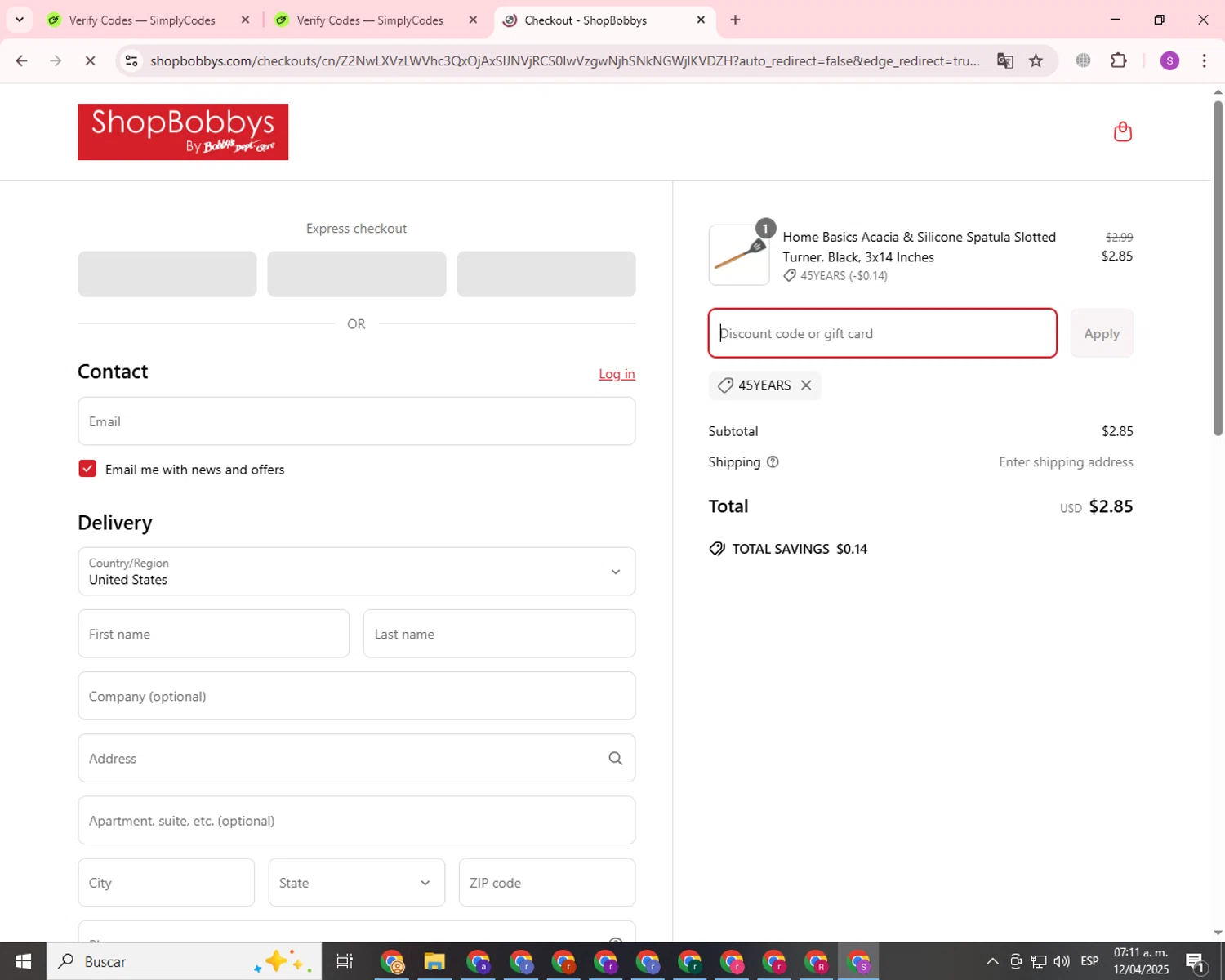Click the spatula product thumbnail
The width and height of the screenshot is (1225, 980).
coord(739,255)
